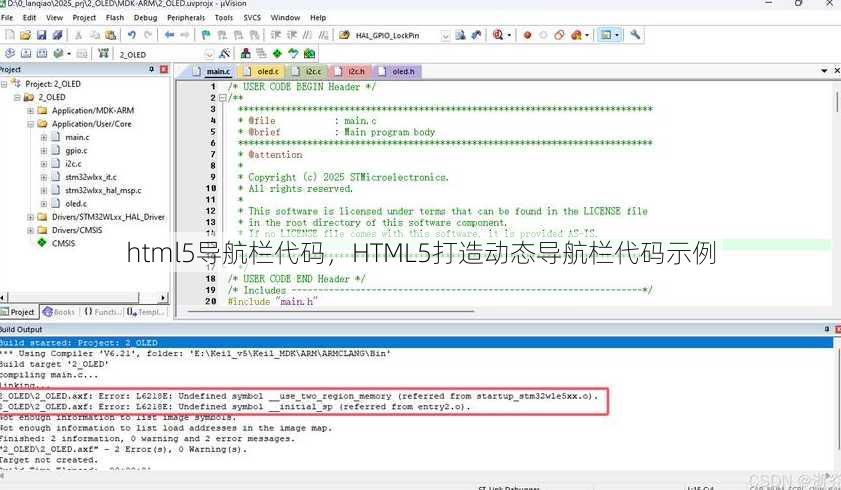This screenshot has width=841, height=490.
Task: Open the Flash menu
Action: coord(115,18)
